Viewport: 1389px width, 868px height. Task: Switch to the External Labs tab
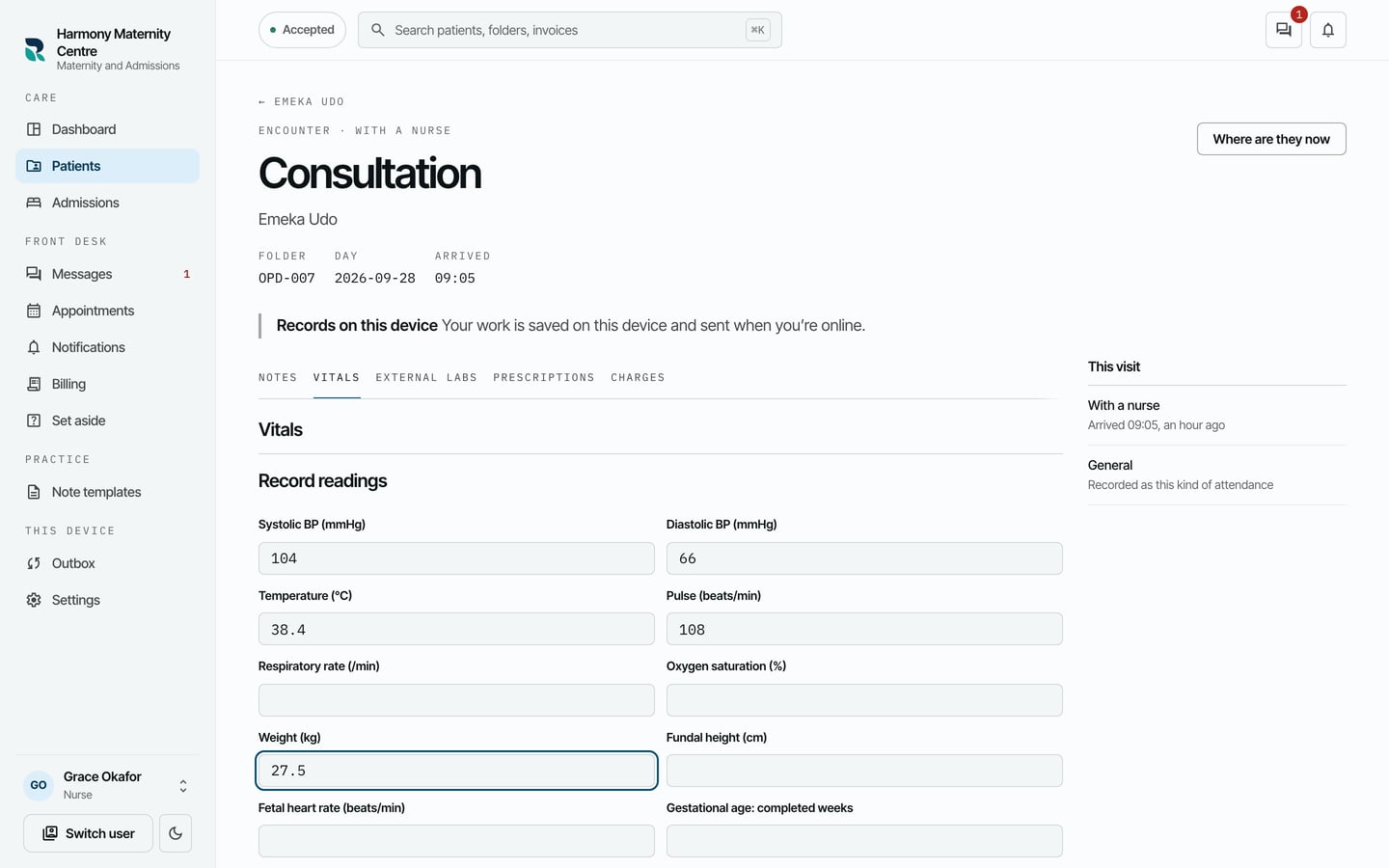point(426,377)
